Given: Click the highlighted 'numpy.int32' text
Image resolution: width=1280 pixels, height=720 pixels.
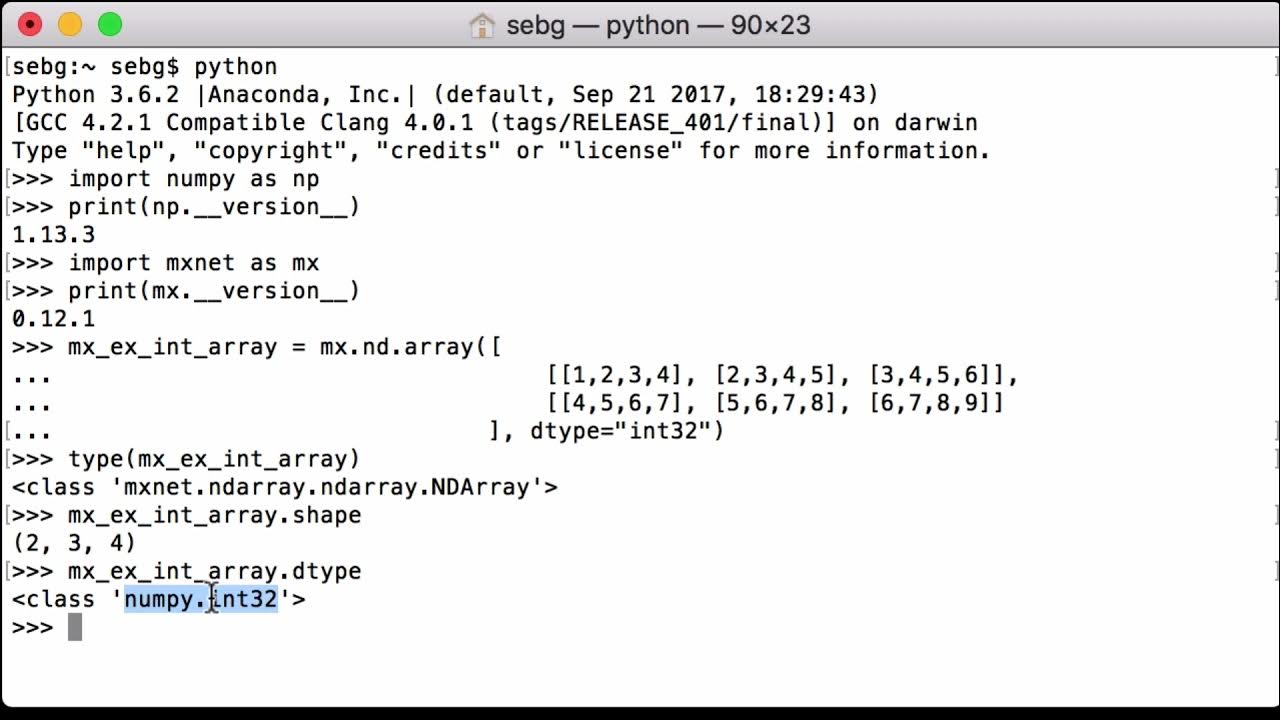Looking at the screenshot, I should click(200, 599).
